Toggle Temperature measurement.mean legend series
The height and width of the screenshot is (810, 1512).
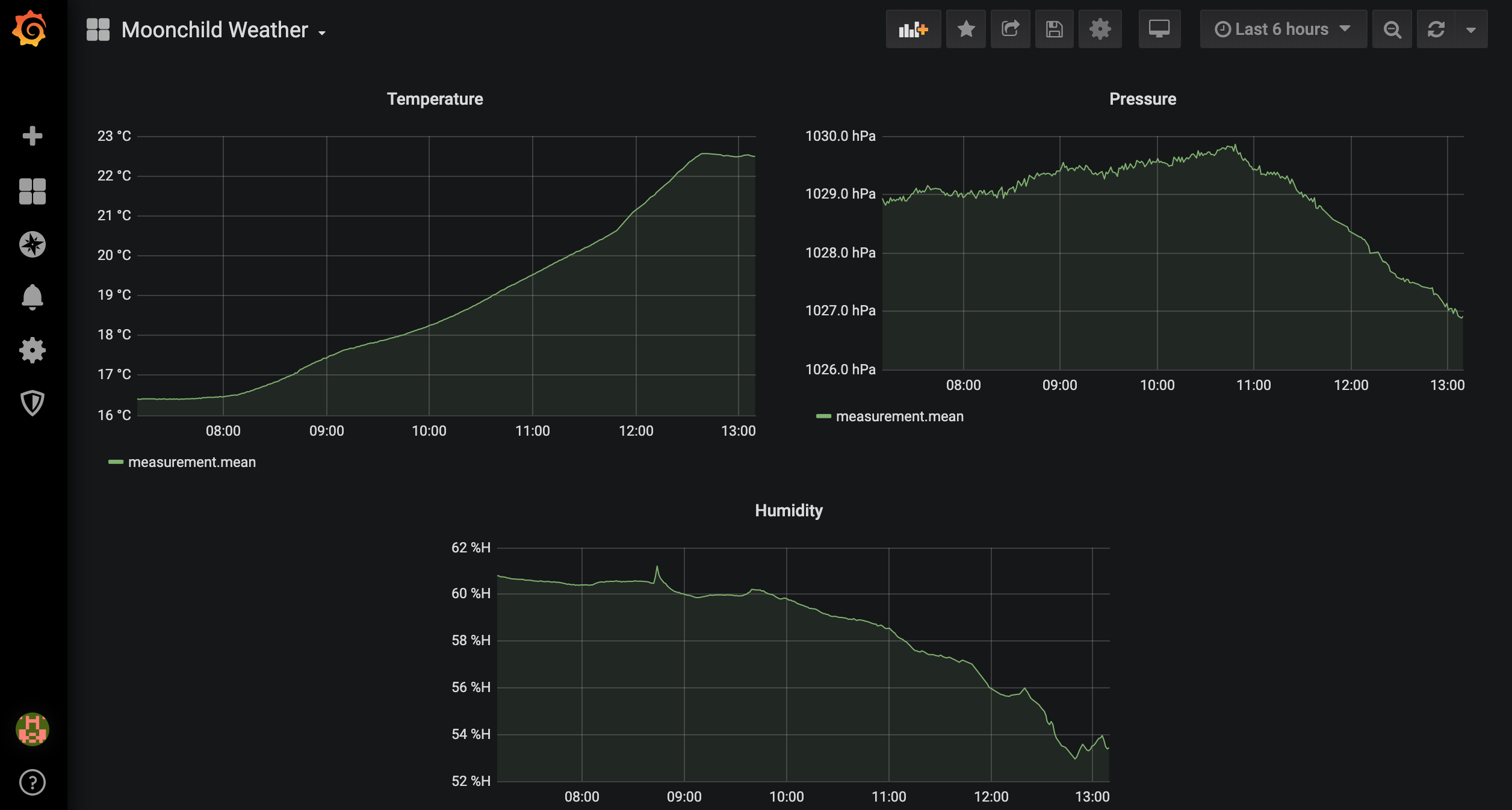tap(191, 462)
